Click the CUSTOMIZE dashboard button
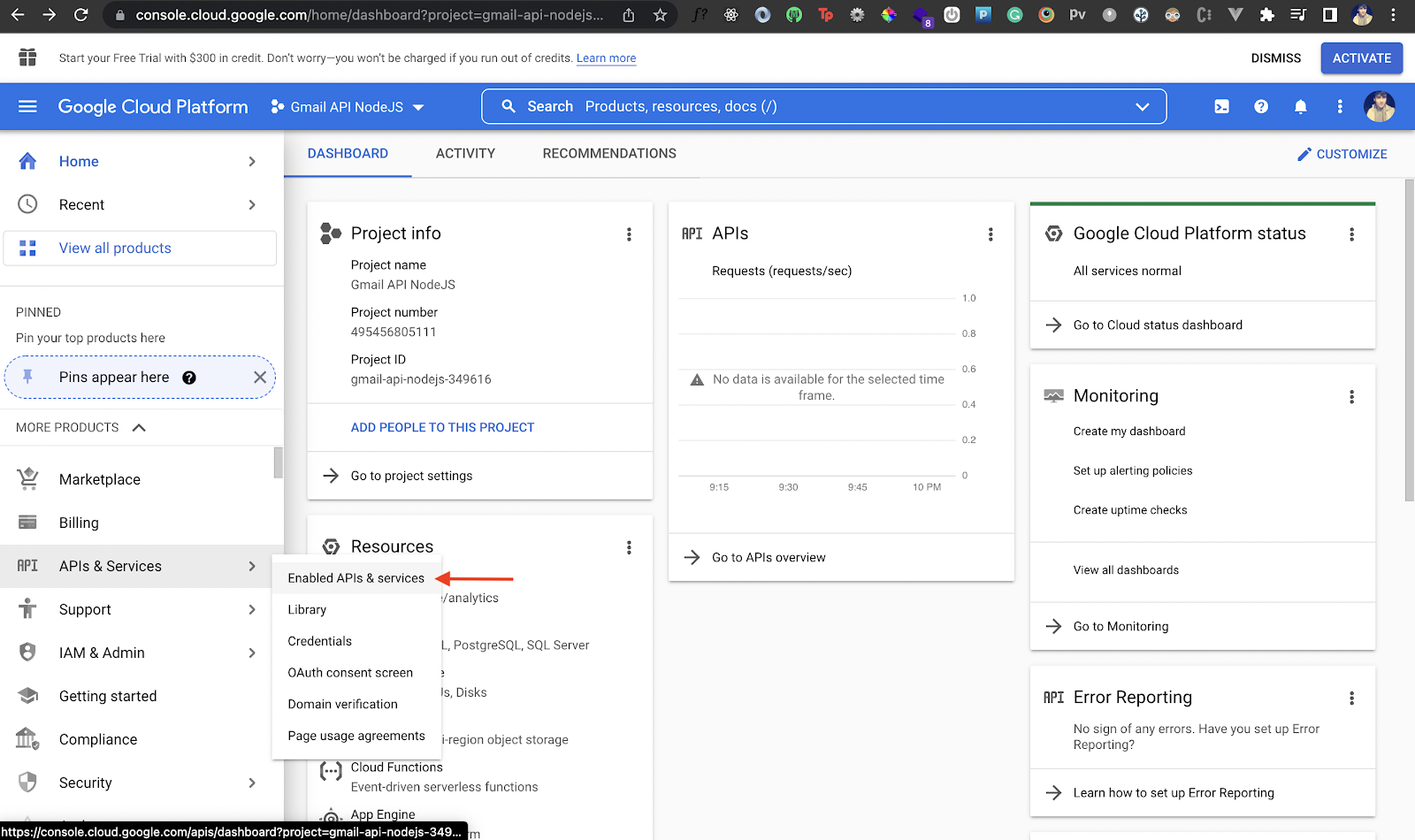The width and height of the screenshot is (1415, 840). point(1342,154)
